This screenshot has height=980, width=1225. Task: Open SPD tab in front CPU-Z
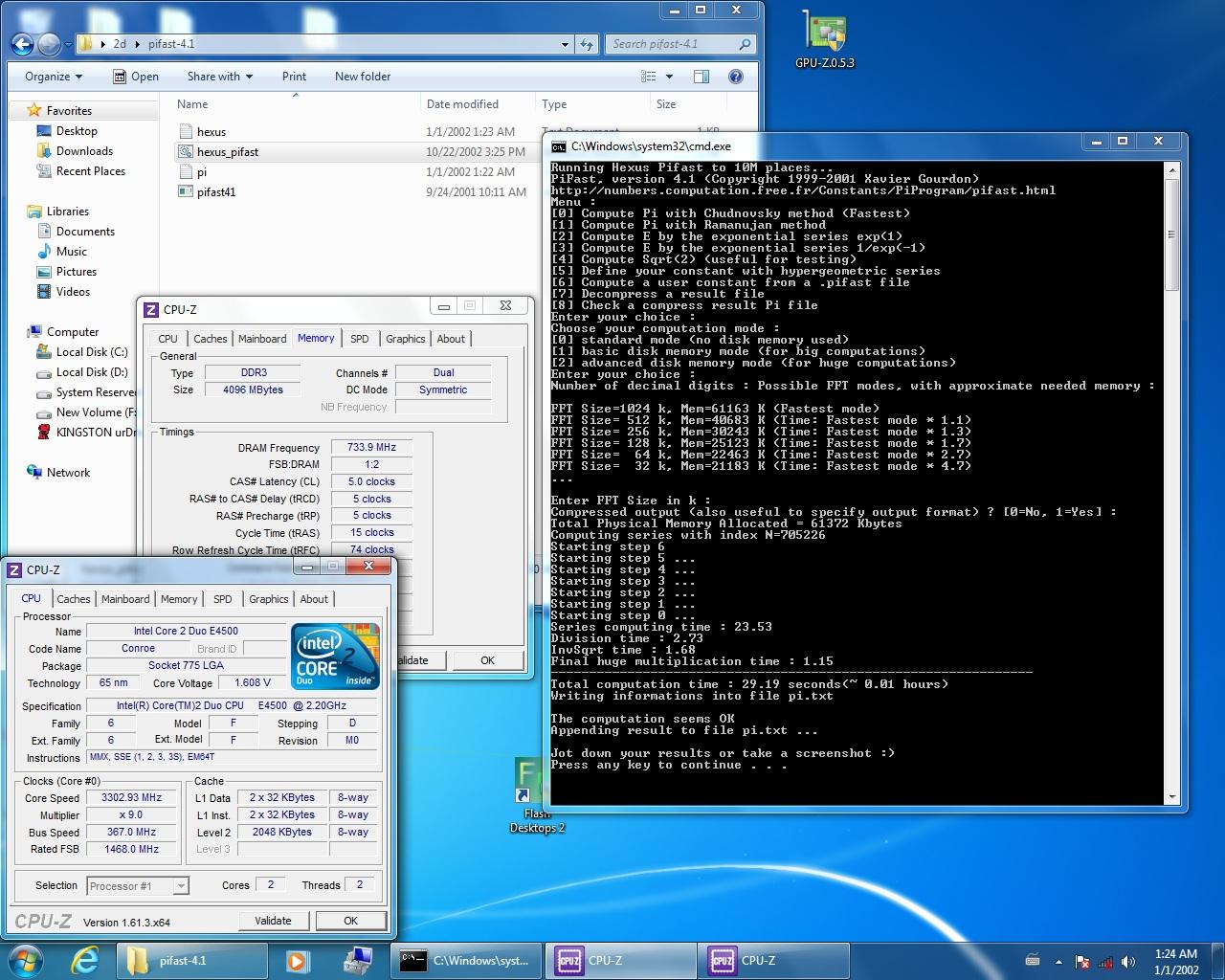(x=223, y=599)
